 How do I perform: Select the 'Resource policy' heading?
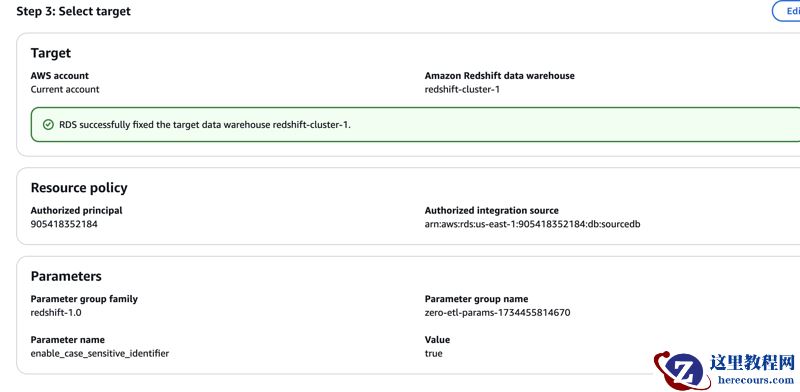(79, 188)
